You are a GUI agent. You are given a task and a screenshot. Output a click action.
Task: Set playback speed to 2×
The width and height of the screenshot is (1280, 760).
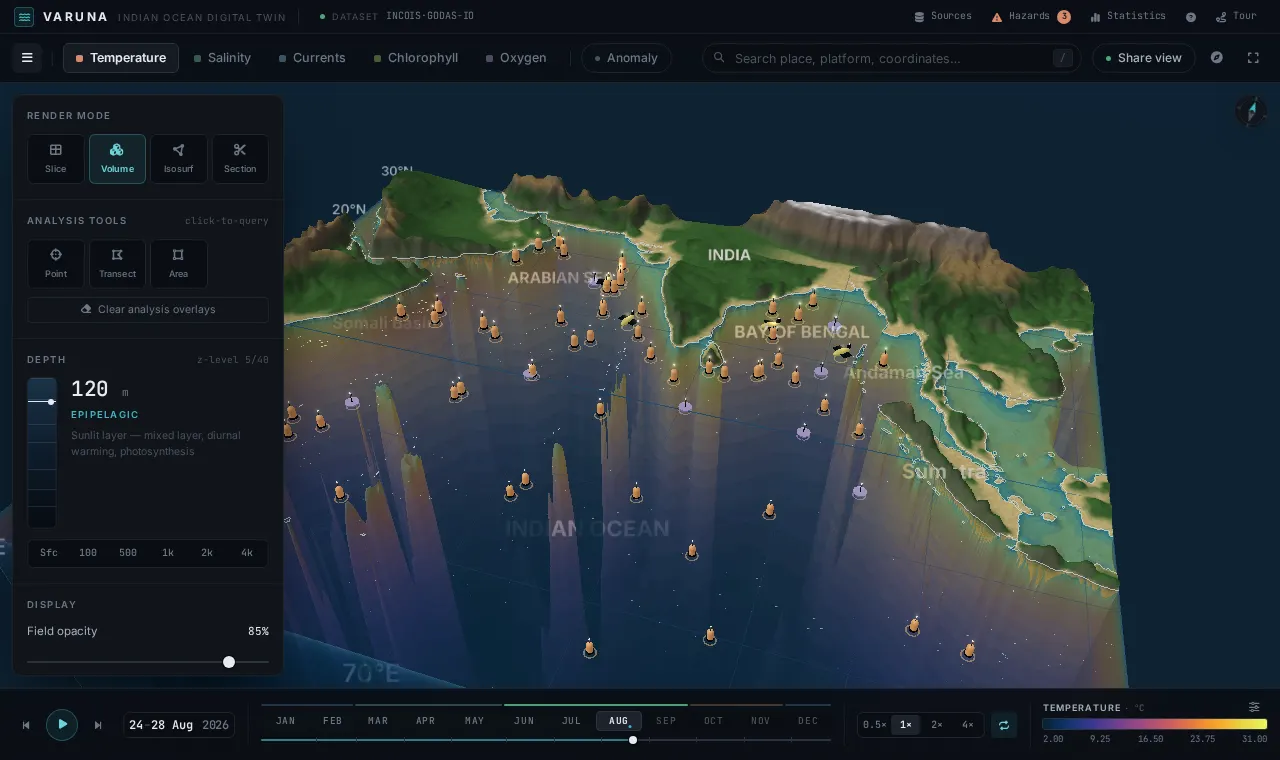pos(937,725)
